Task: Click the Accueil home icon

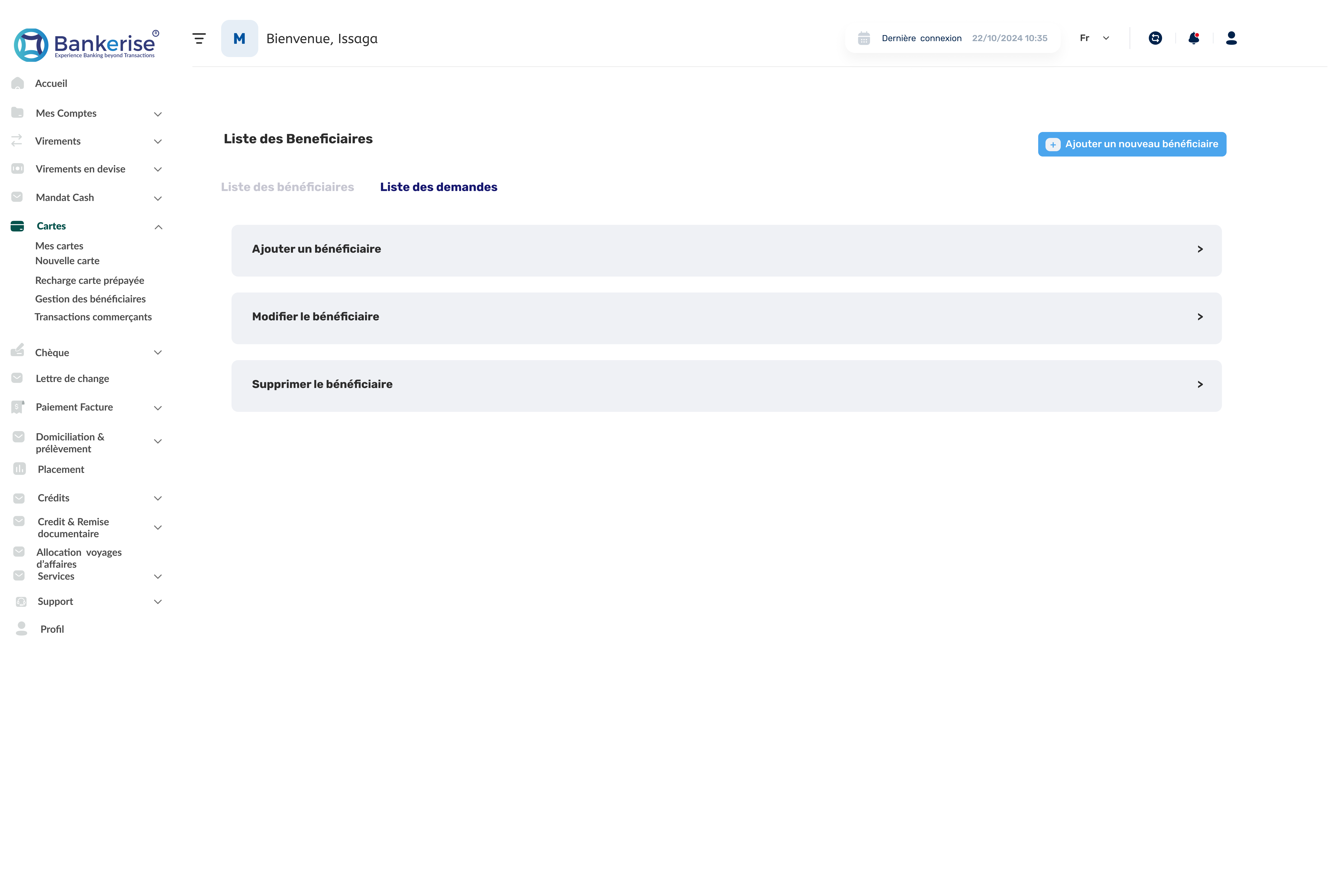Action: (x=18, y=83)
